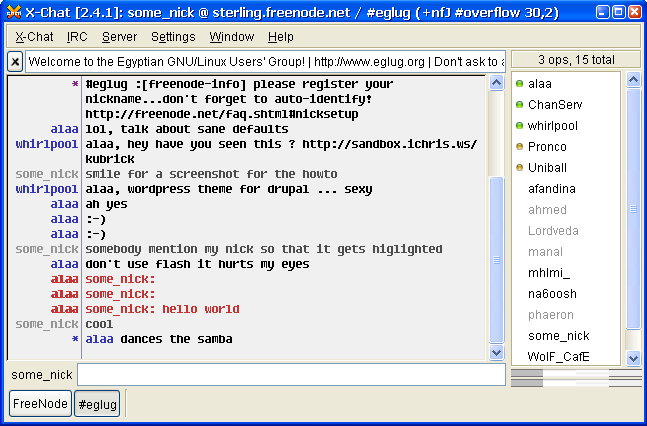The height and width of the screenshot is (426, 647).
Task: Click the green op dot next to whirlpool
Action: tap(519, 126)
